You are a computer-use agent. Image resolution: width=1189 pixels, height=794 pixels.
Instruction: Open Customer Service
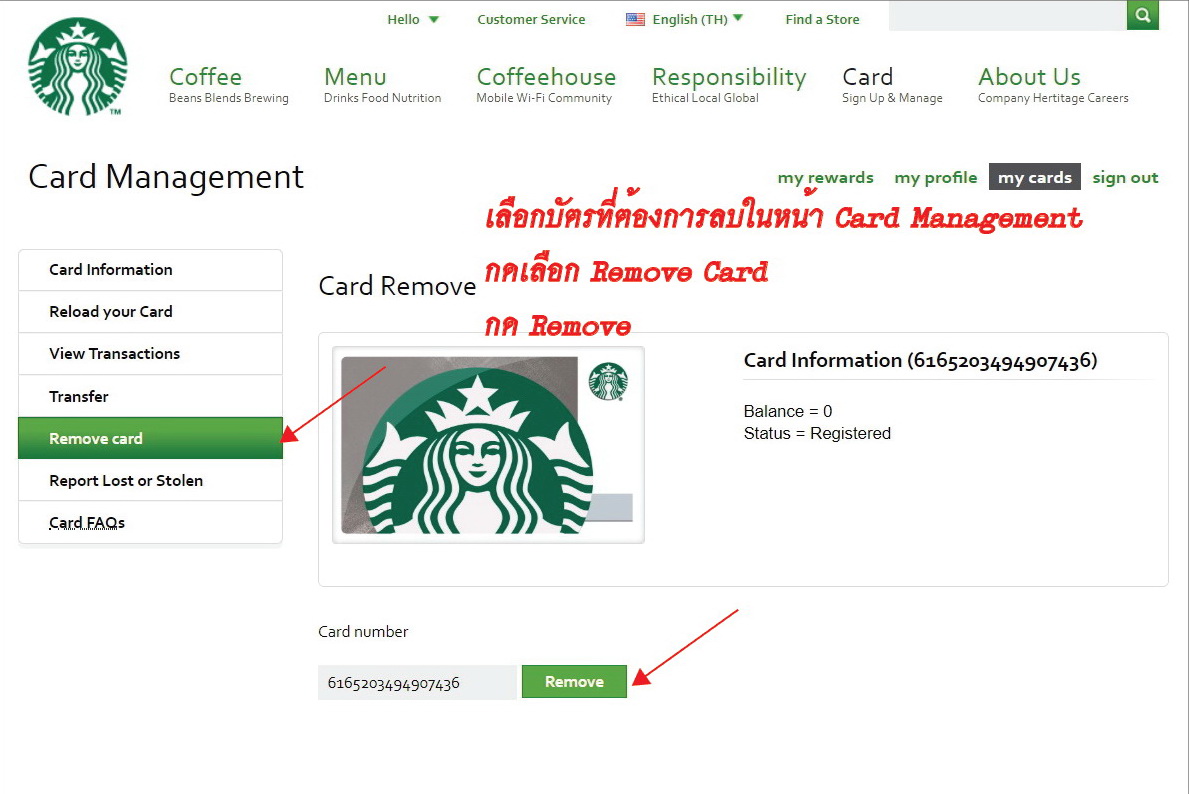pyautogui.click(x=531, y=18)
